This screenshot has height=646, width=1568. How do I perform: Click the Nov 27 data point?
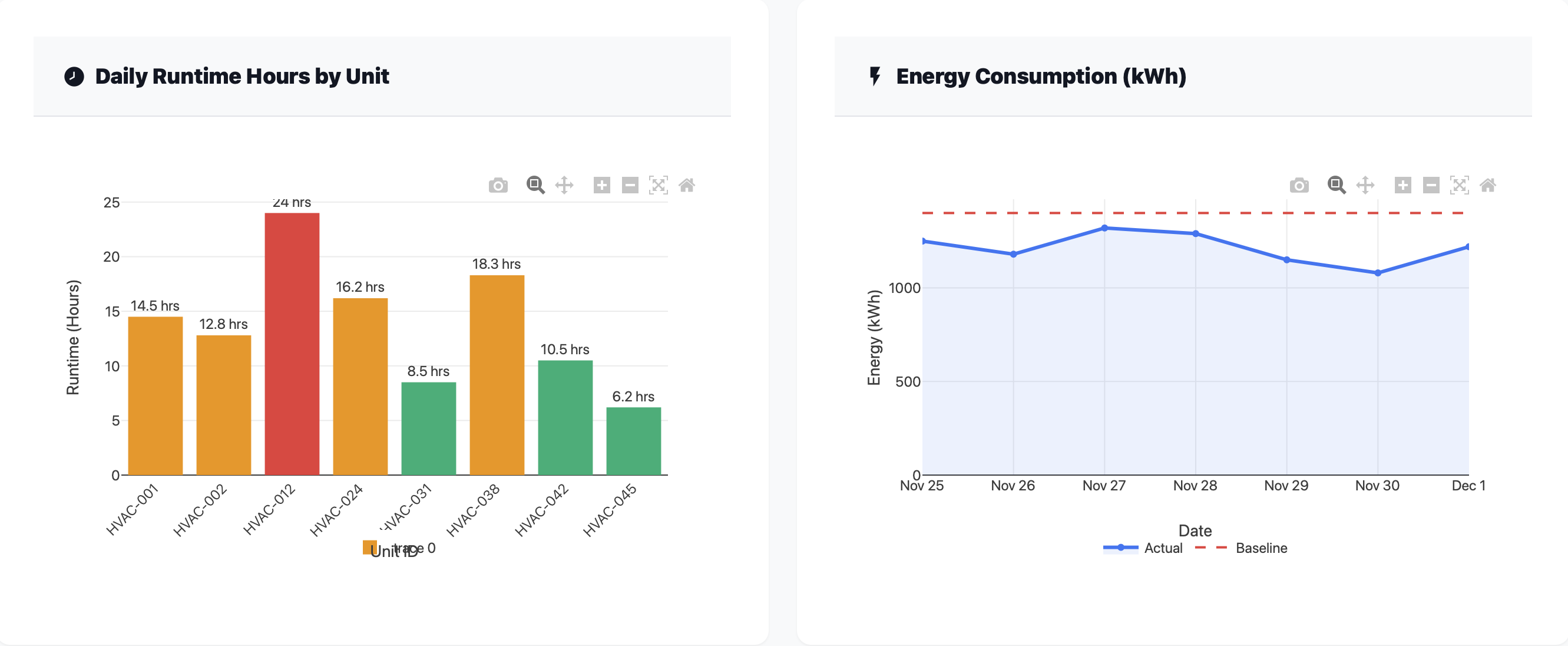coord(1104,228)
